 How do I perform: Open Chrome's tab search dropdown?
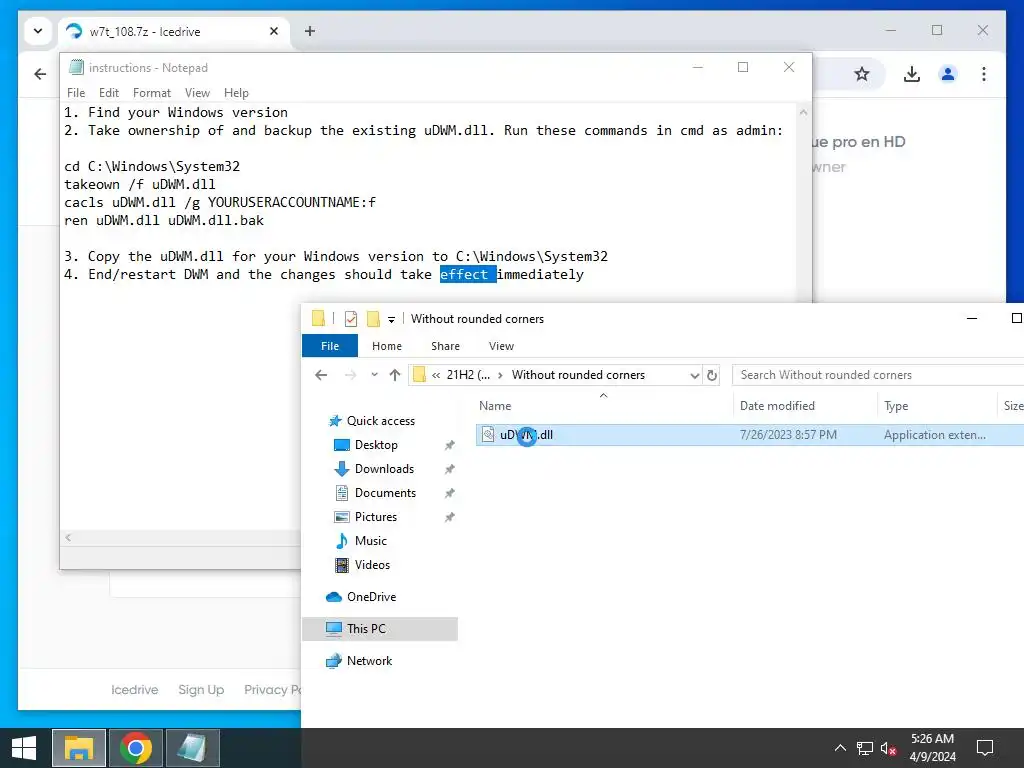tap(38, 31)
